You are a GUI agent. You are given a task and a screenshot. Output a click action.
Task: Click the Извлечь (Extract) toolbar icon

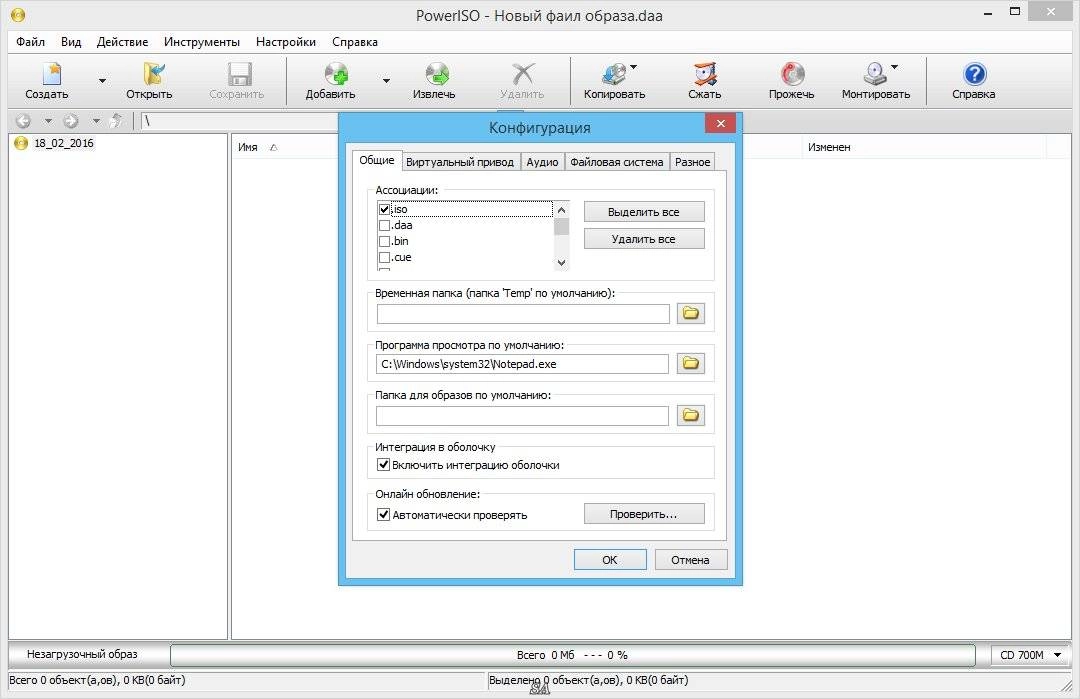coord(437,74)
